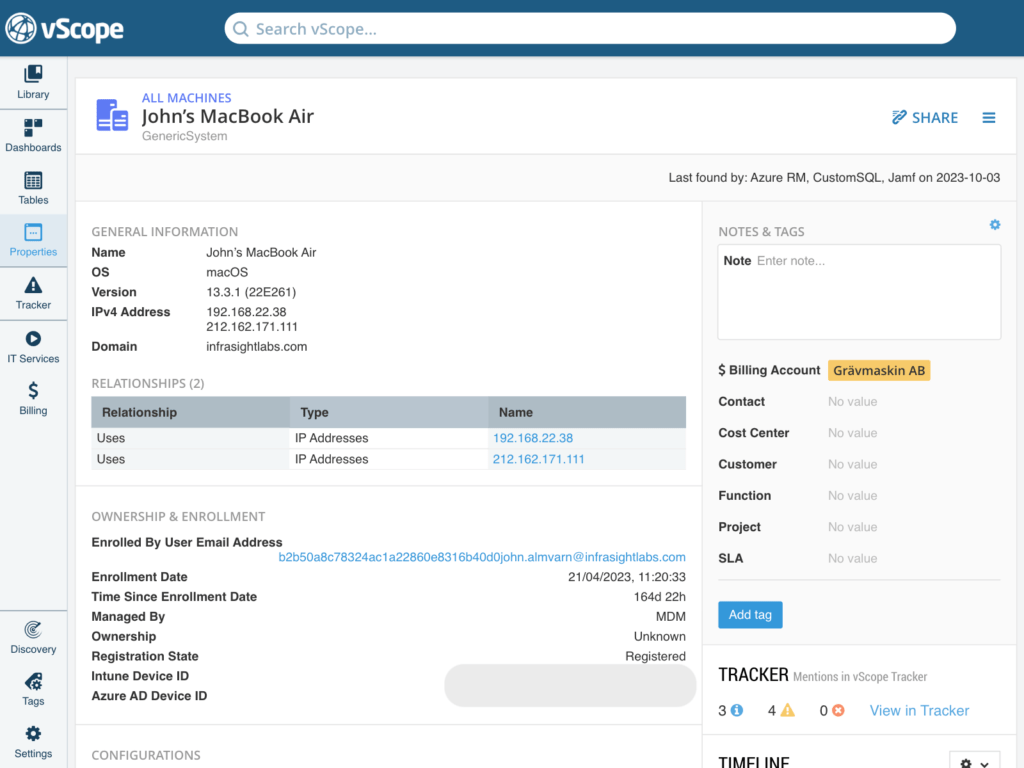The image size is (1024, 768).
Task: Set the SLA tag value
Action: tap(852, 558)
